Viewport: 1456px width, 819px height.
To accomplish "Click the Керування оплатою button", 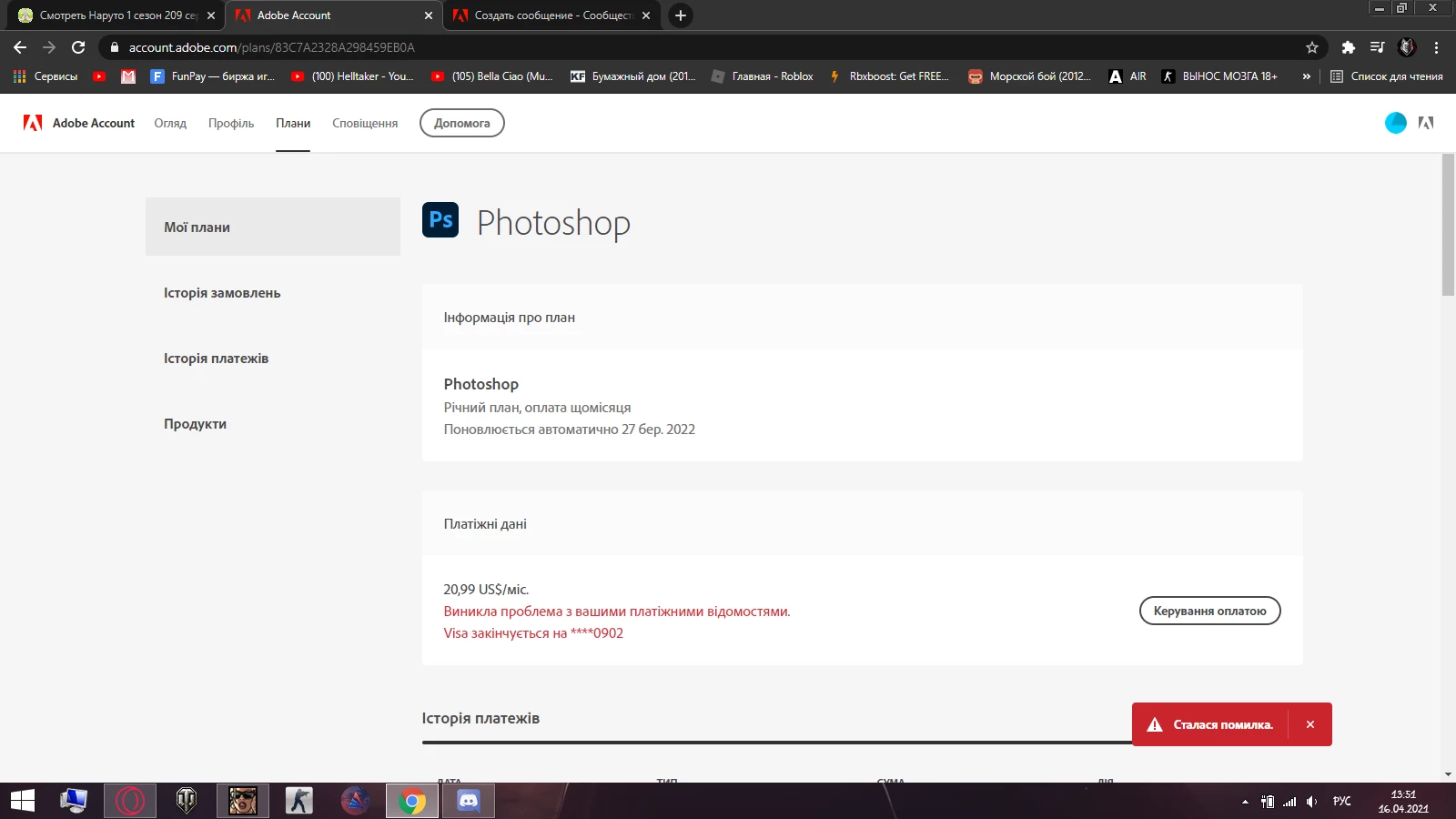I will tap(1210, 611).
